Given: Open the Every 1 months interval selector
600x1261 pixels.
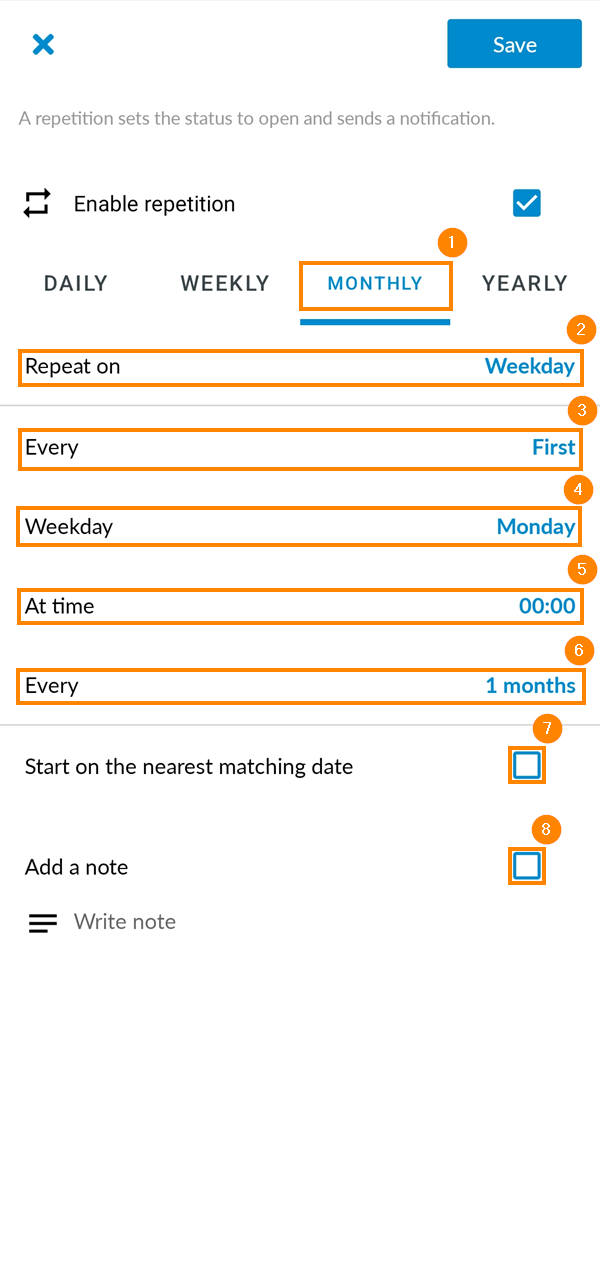Looking at the screenshot, I should [300, 686].
